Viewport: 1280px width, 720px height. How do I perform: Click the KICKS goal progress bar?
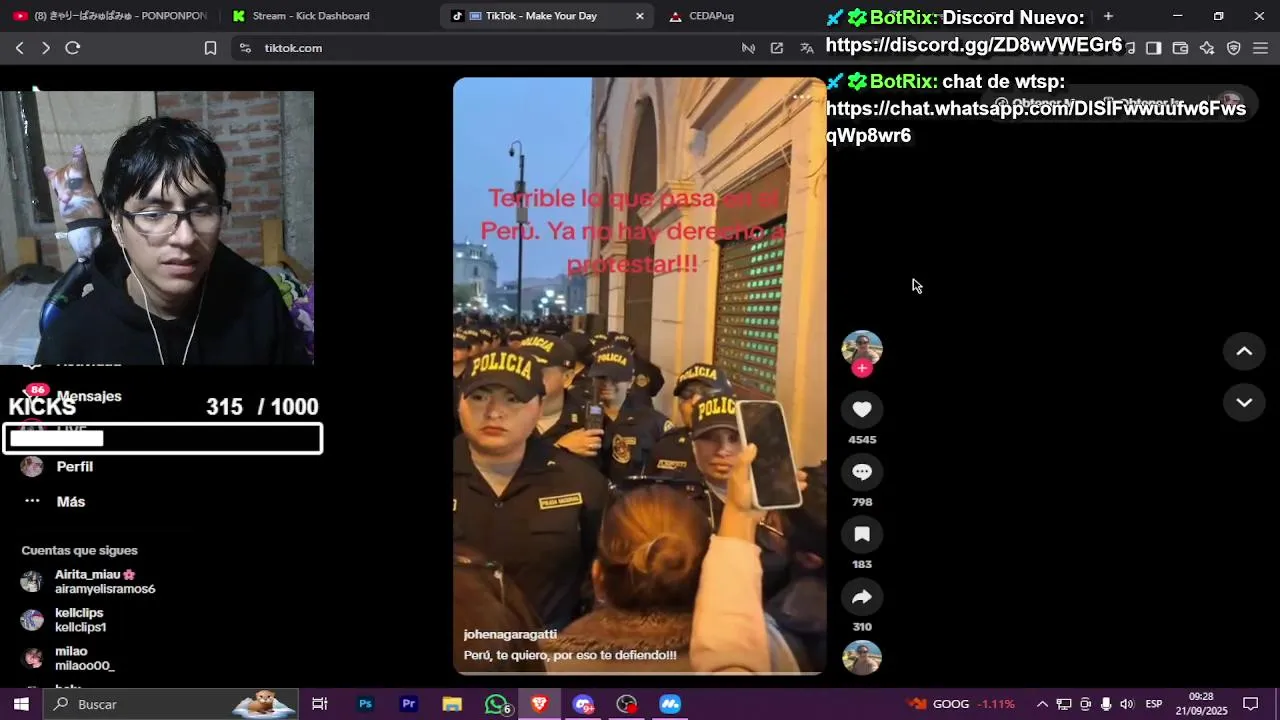coord(163,438)
